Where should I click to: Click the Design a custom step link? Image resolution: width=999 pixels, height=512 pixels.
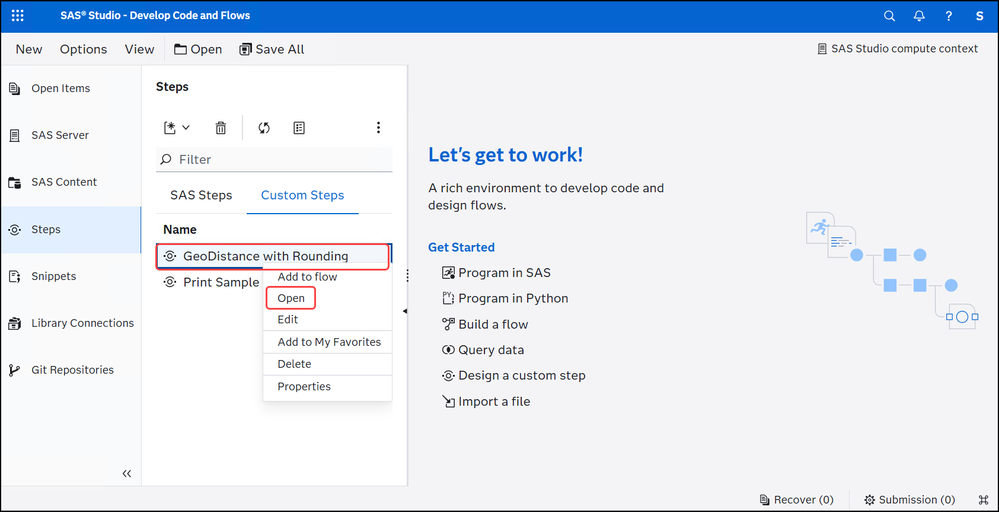pyautogui.click(x=514, y=376)
